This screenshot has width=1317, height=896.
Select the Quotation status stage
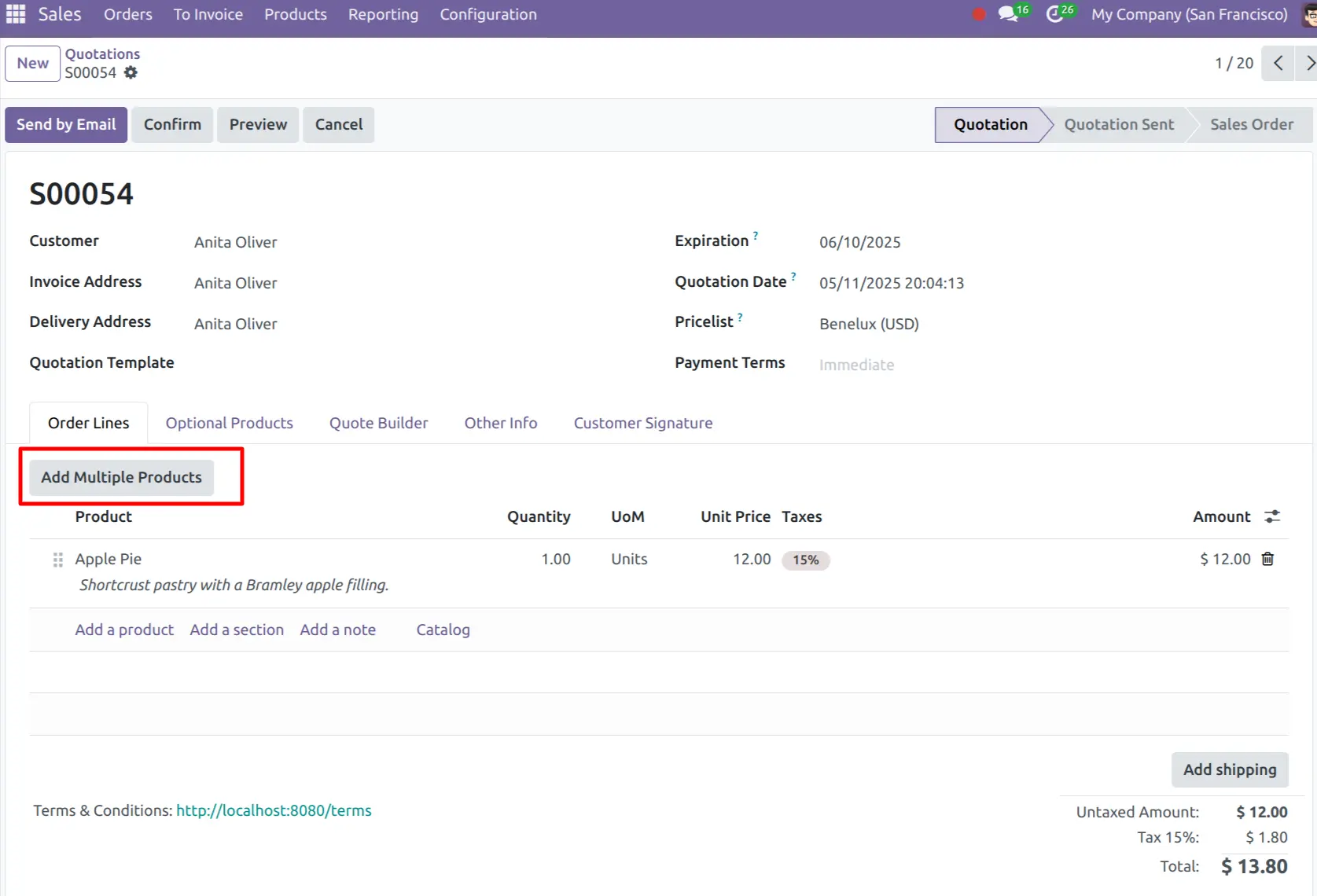[x=991, y=124]
